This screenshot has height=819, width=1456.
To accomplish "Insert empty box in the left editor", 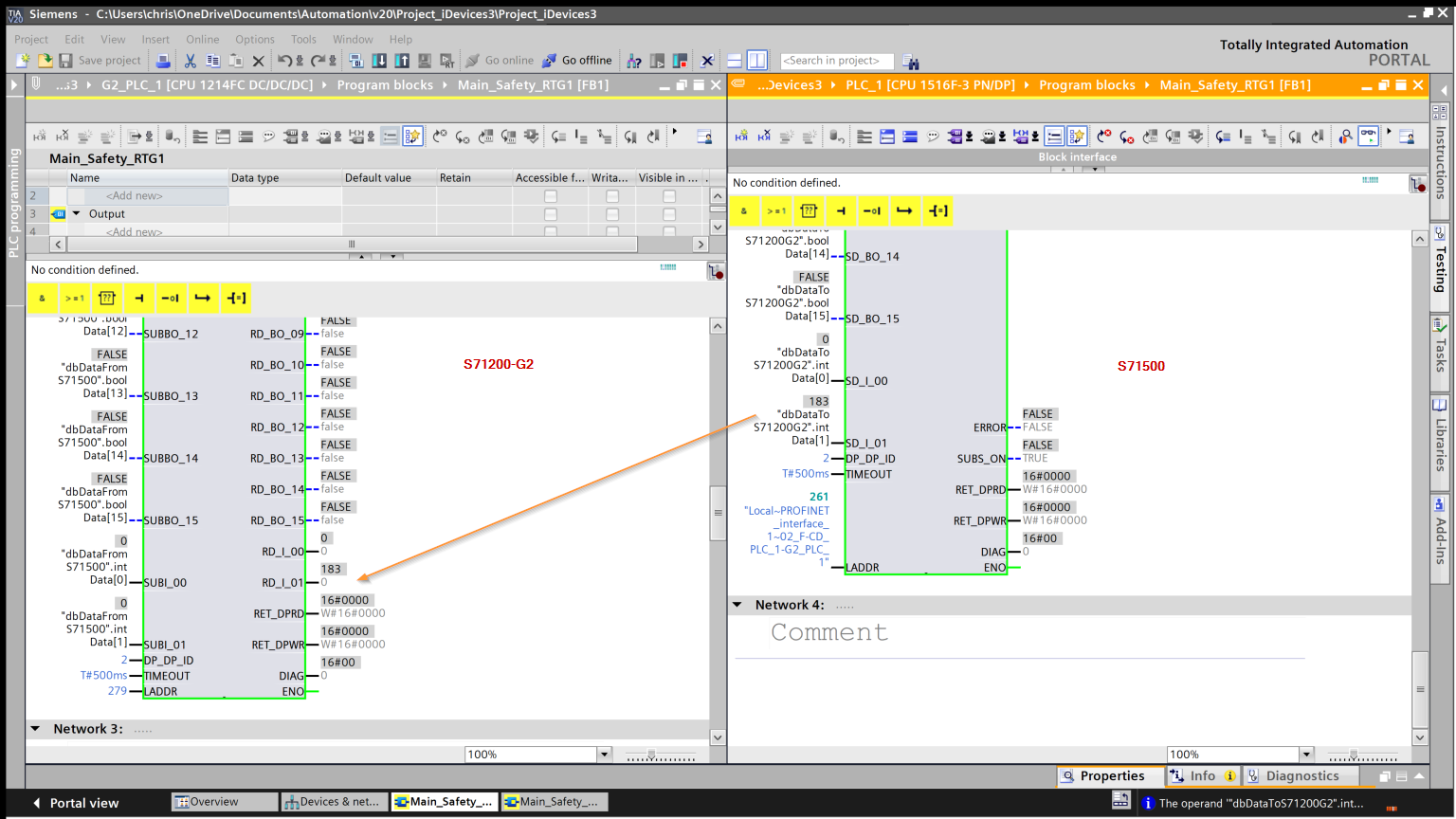I will pos(106,298).
